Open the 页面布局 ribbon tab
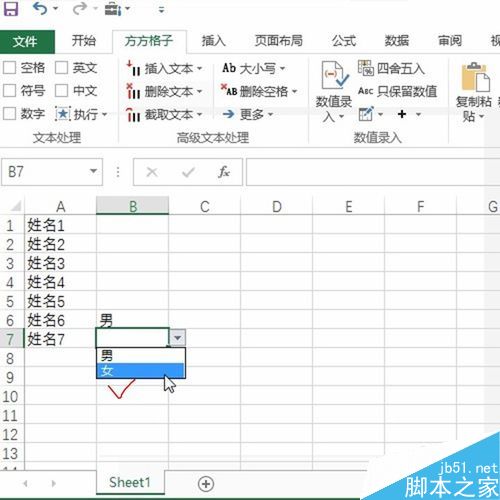The image size is (500, 500). [279, 41]
